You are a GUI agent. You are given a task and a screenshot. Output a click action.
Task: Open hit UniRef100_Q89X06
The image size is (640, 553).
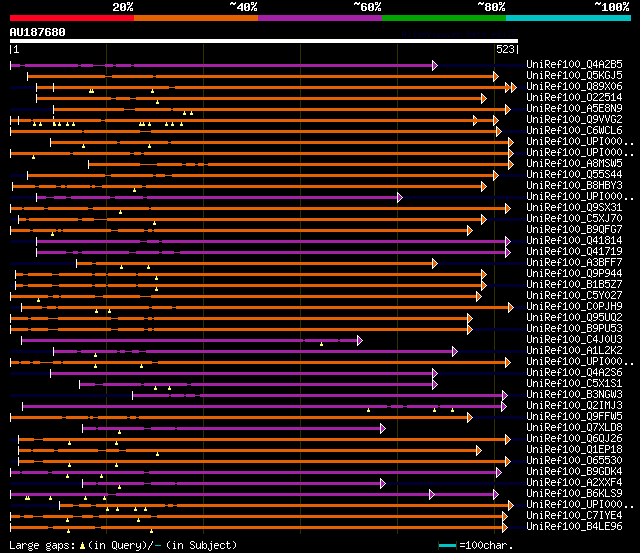(x=574, y=86)
